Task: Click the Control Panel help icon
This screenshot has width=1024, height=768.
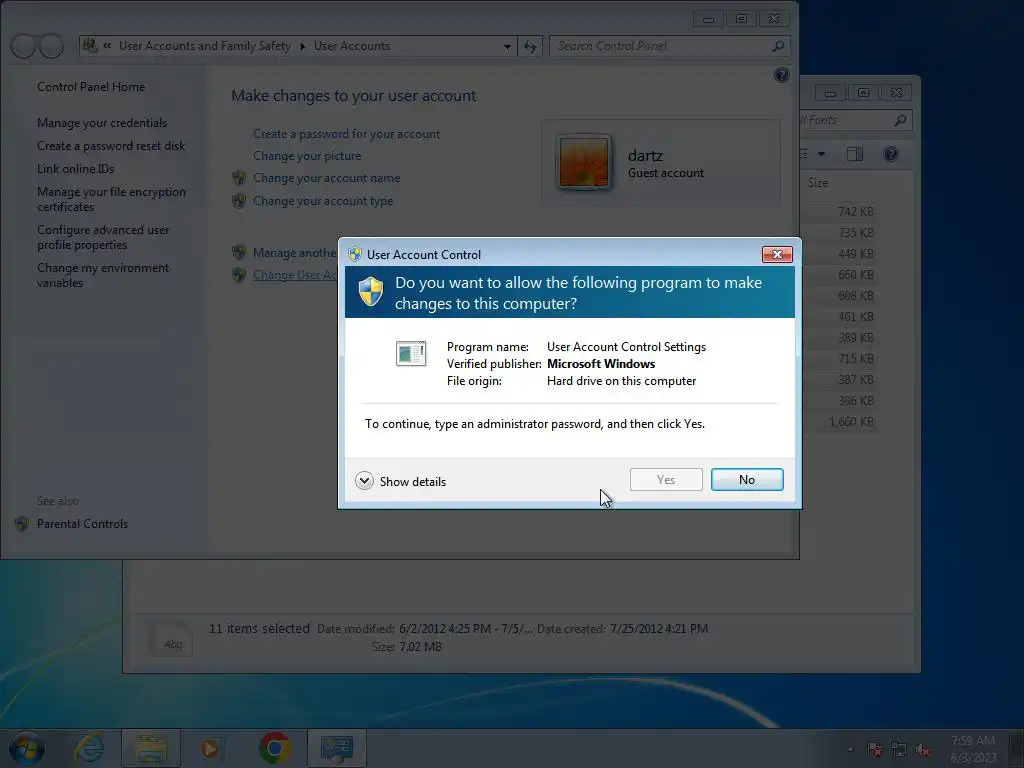Action: coord(781,75)
